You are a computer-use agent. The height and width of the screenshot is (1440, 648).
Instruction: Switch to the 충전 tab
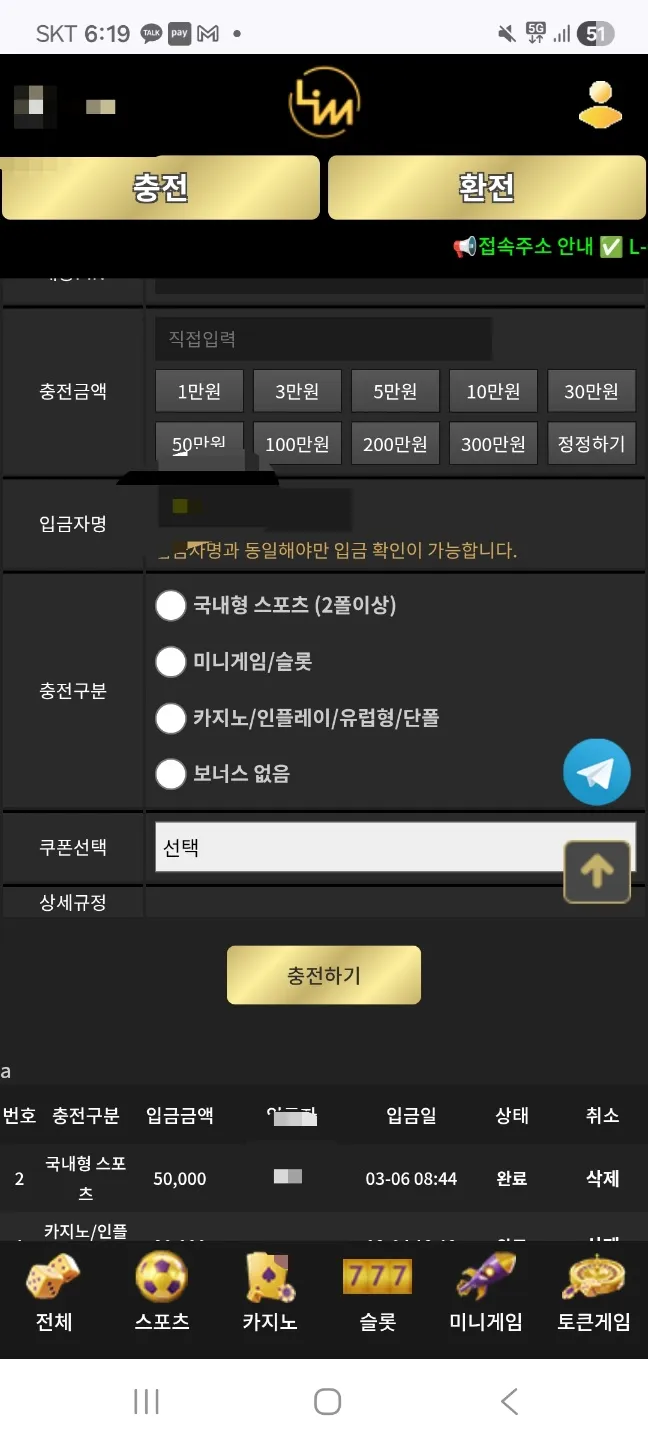tap(161, 187)
